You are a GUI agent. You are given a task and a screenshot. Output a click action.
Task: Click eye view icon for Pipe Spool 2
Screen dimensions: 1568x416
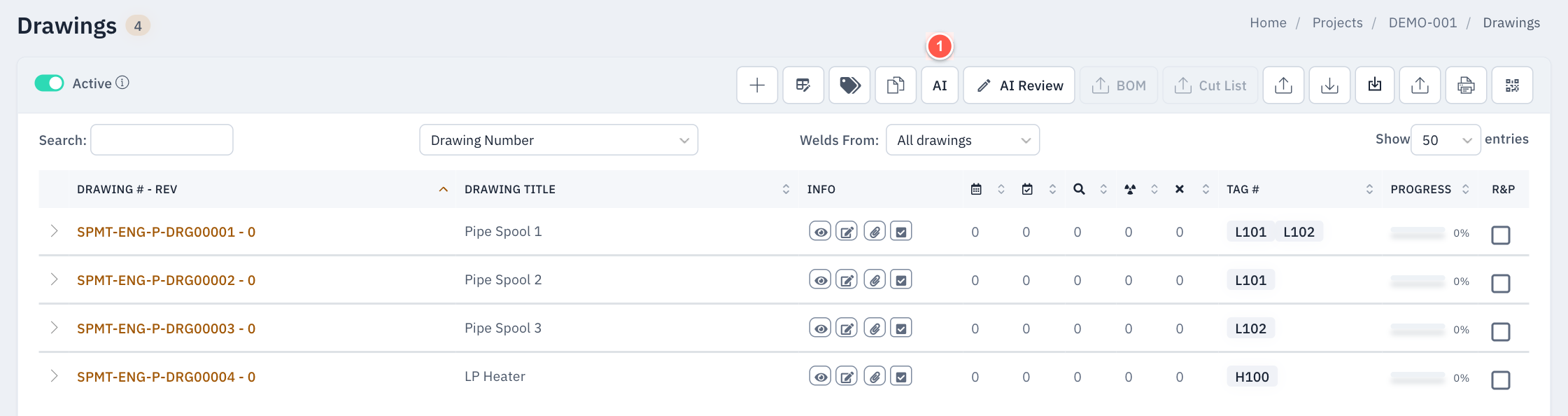click(820, 279)
